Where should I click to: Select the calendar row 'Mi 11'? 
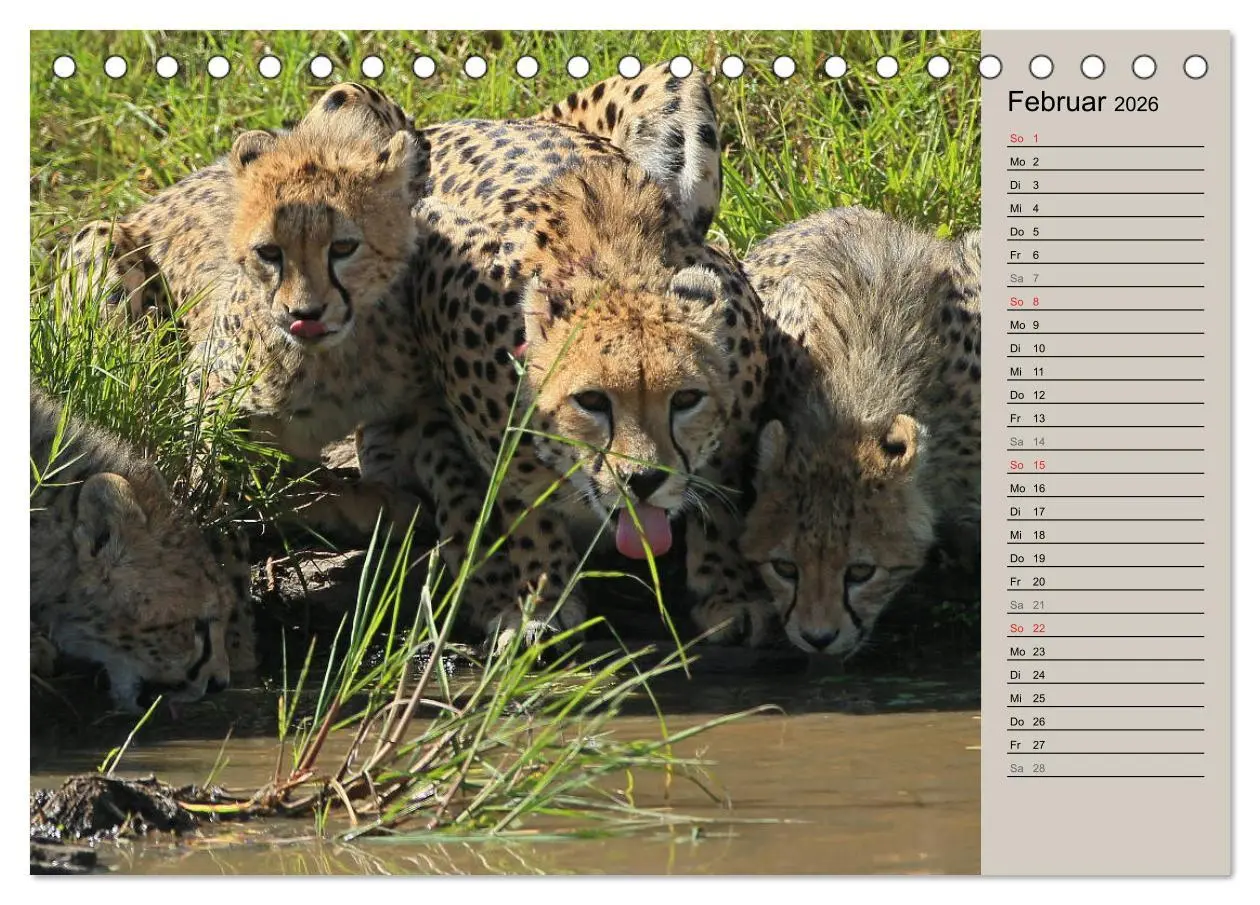pos(1105,371)
